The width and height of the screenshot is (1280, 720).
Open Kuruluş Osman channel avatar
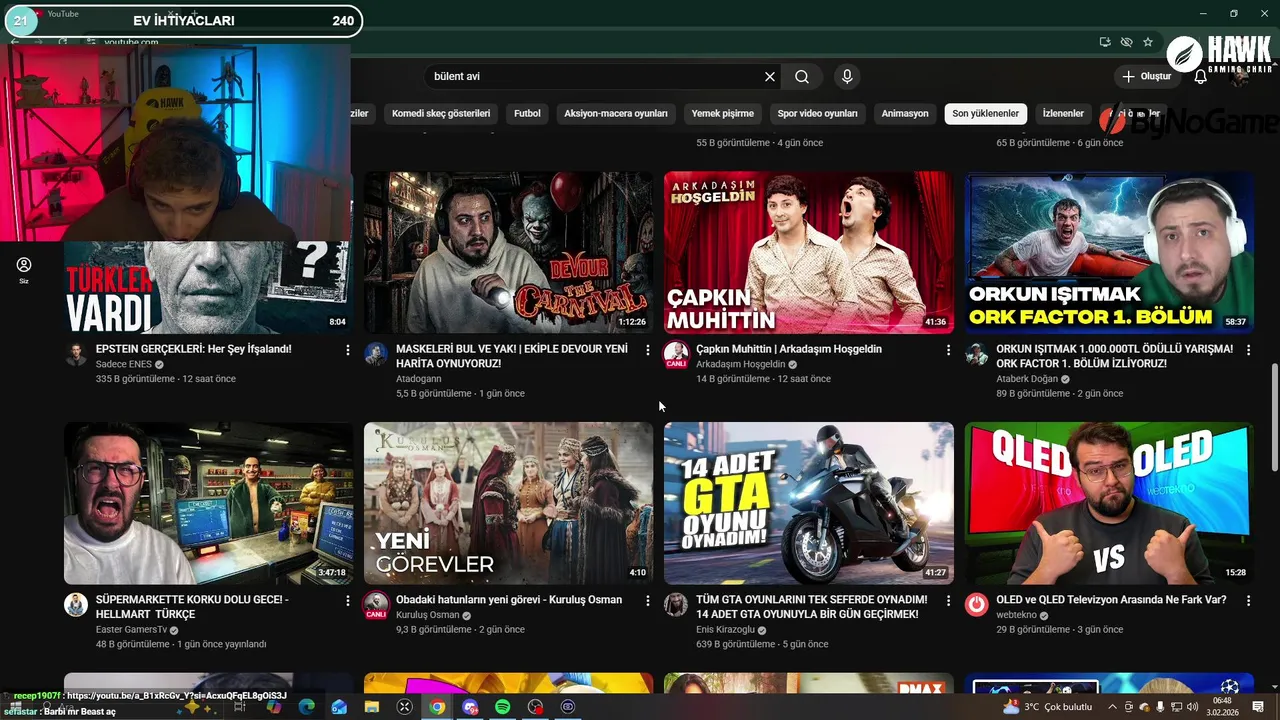[x=376, y=604]
